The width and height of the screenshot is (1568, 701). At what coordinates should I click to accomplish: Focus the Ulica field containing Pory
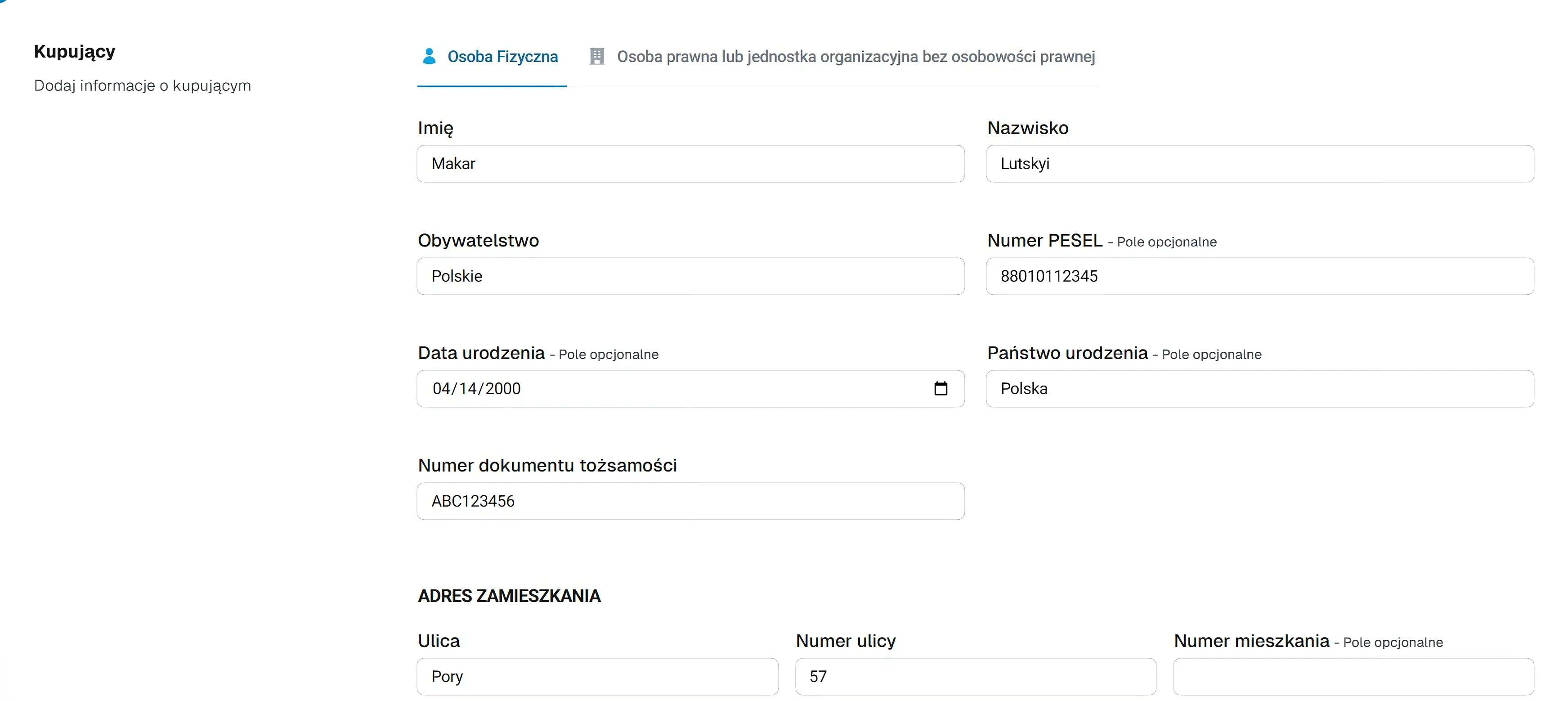click(596, 676)
